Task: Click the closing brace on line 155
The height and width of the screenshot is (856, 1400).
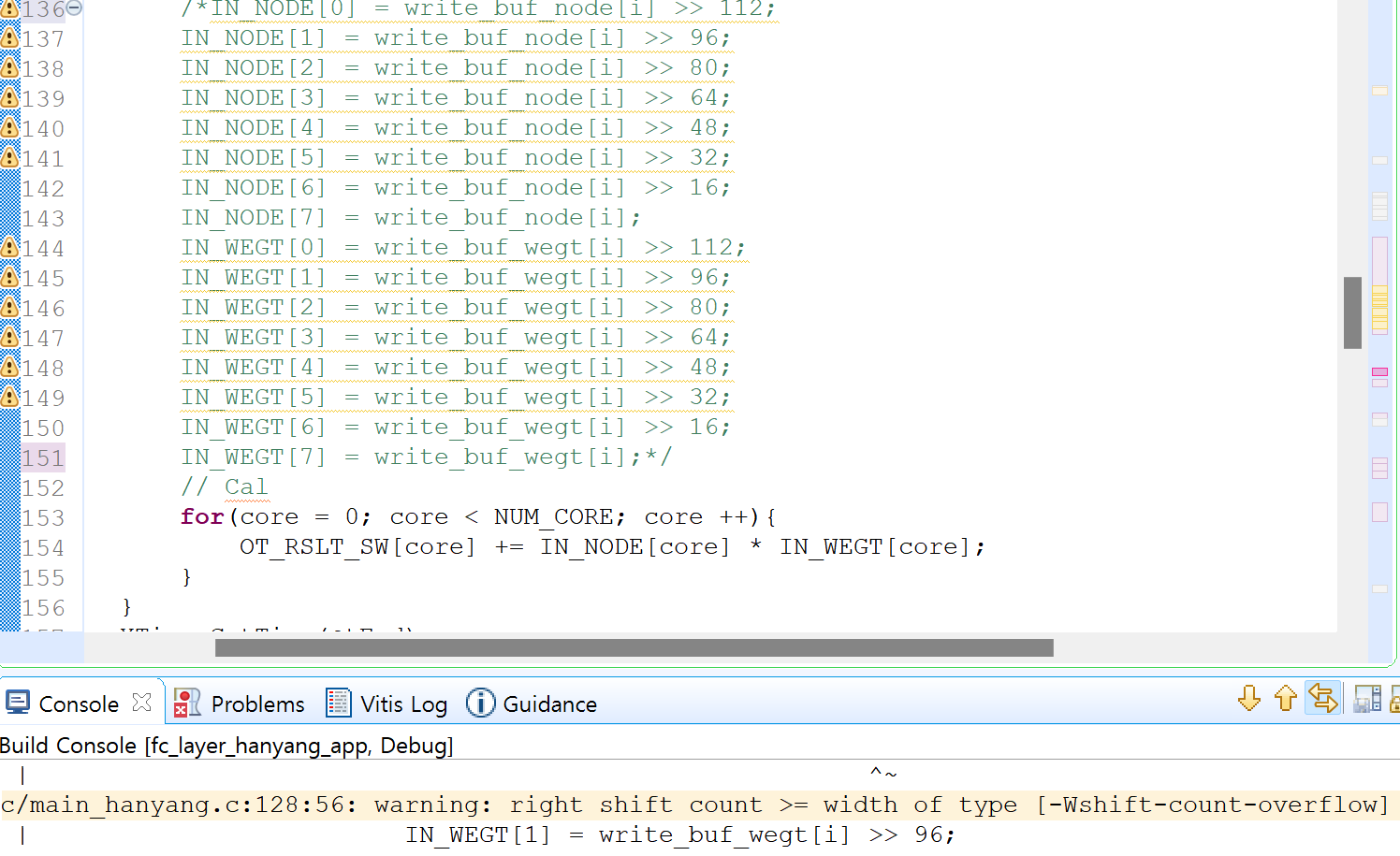Action: pos(186,576)
